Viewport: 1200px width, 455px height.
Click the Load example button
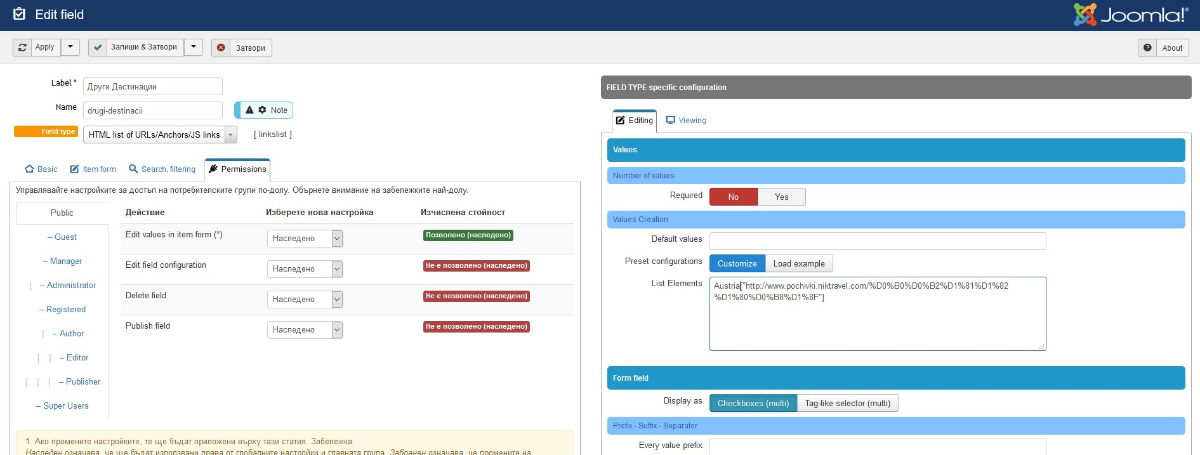pyautogui.click(x=799, y=263)
